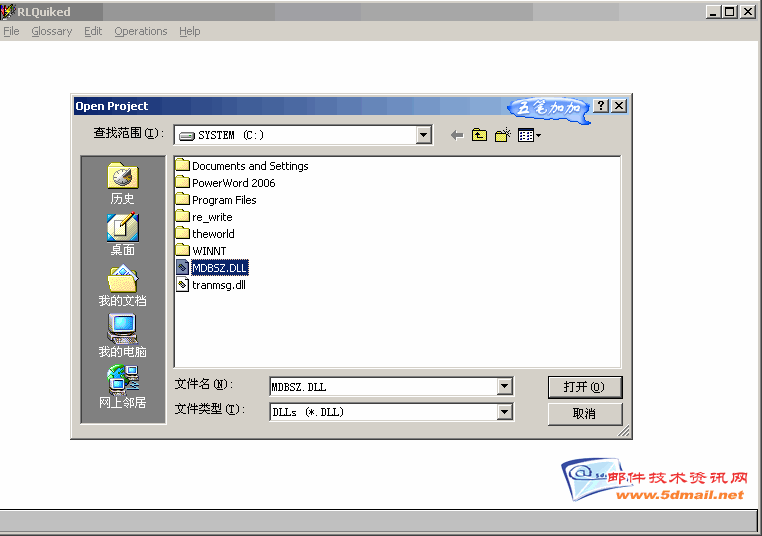Open the Desktop location in sidebar

[x=123, y=232]
